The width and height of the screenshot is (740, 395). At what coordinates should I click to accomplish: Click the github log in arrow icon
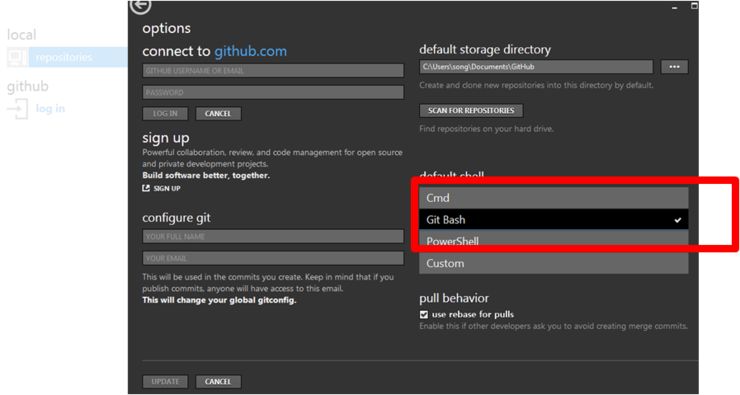(17, 109)
